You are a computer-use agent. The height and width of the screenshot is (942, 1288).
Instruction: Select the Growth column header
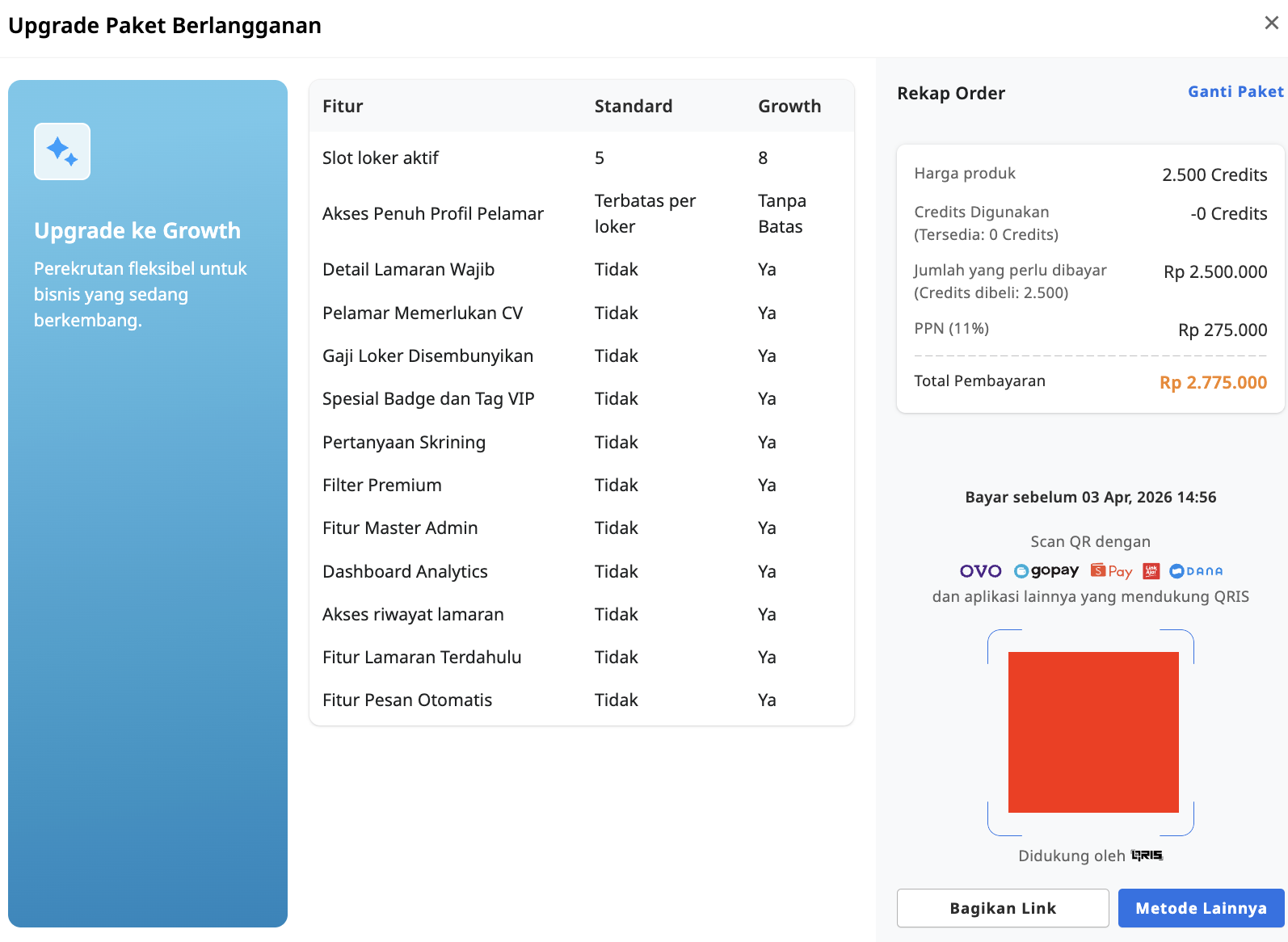click(x=789, y=106)
